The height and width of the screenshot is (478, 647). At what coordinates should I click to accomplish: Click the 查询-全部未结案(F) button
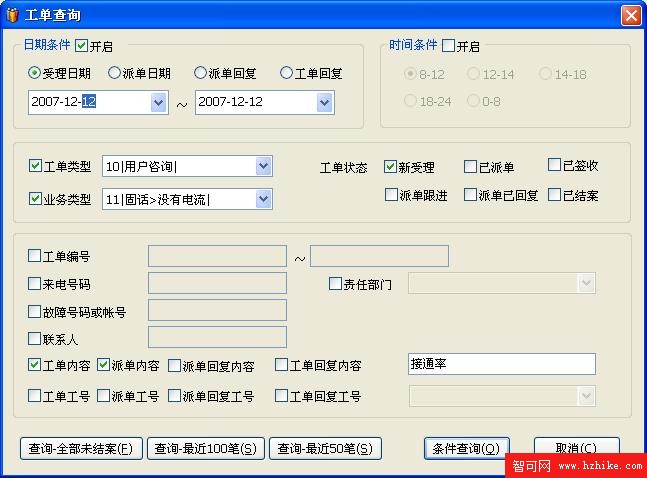tap(81, 449)
